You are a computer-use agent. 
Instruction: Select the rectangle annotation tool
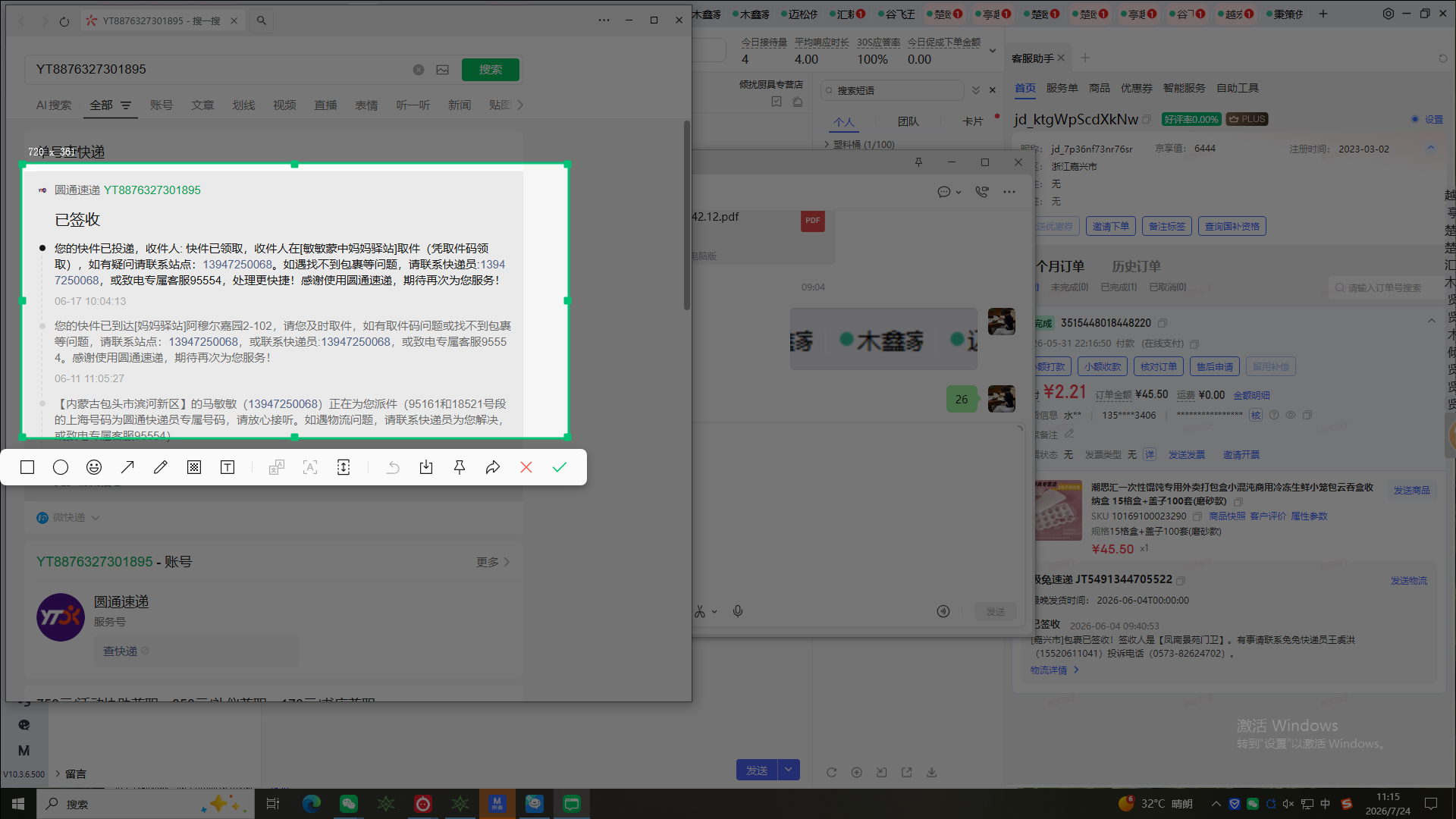(x=27, y=467)
